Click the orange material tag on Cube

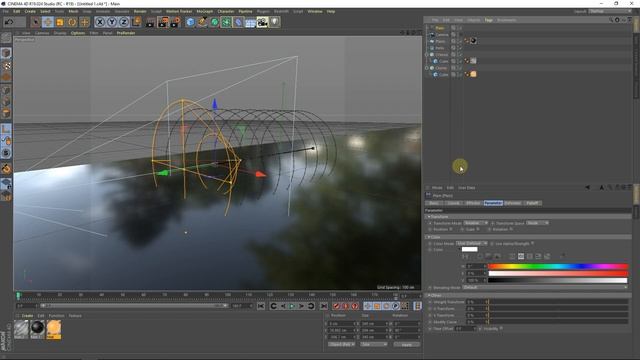click(x=473, y=74)
